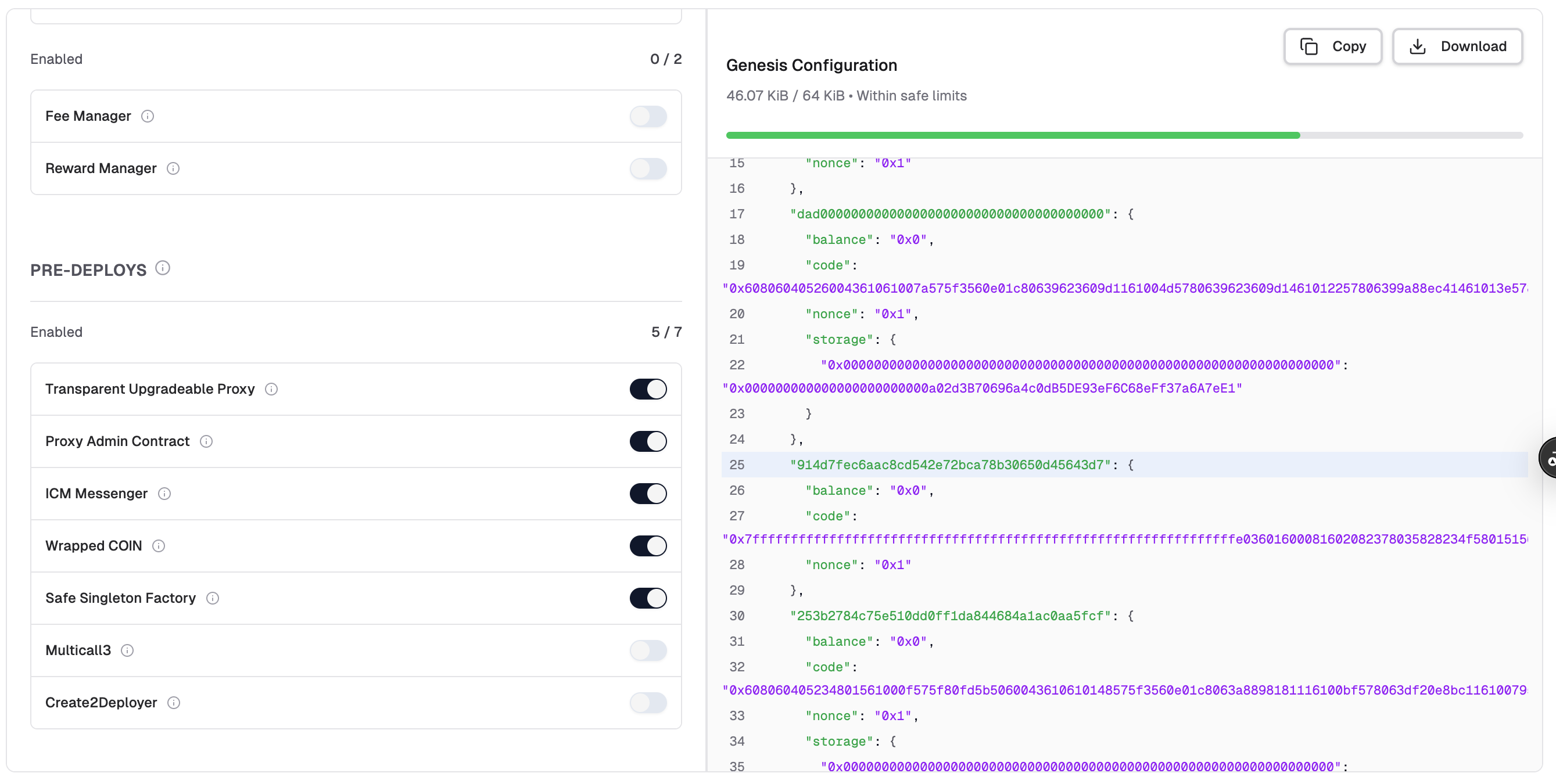Disable the ICM Messenger toggle
The width and height of the screenshot is (1556, 784).
coord(647,494)
